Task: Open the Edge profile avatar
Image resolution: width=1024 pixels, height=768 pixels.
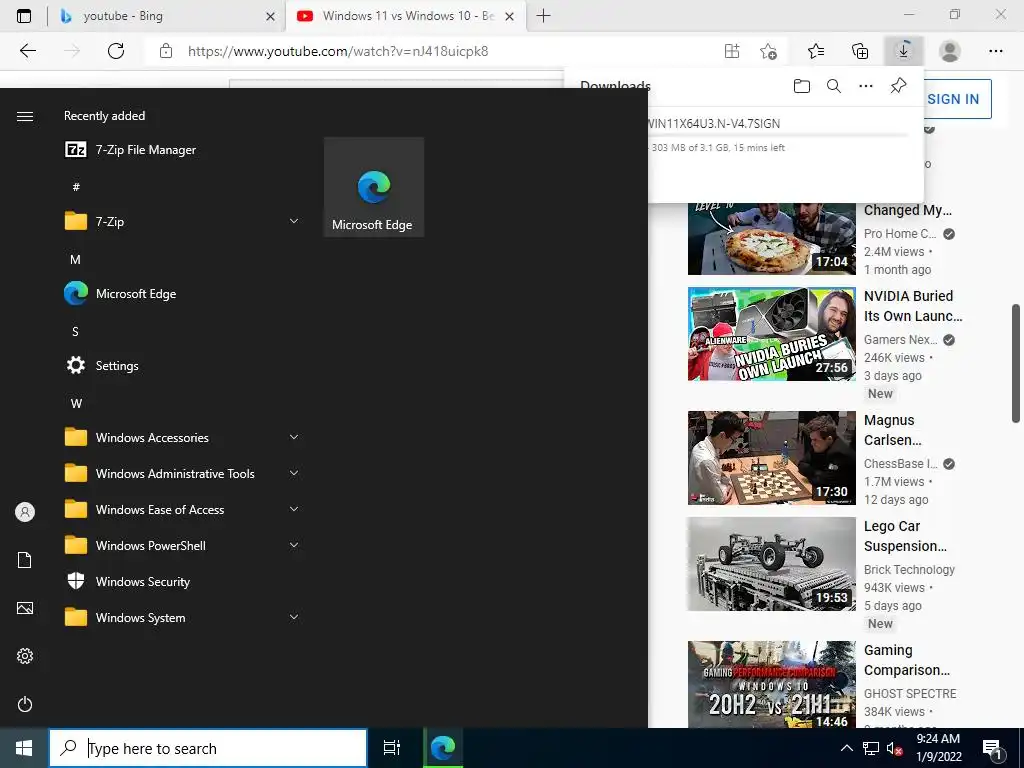Action: (x=950, y=51)
